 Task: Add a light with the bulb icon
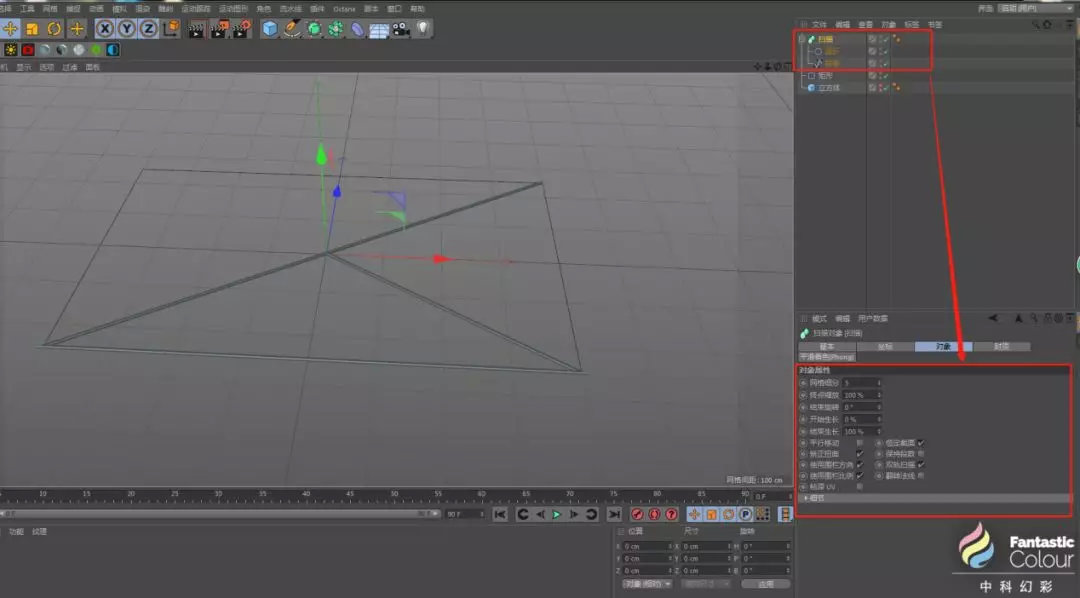tap(423, 29)
